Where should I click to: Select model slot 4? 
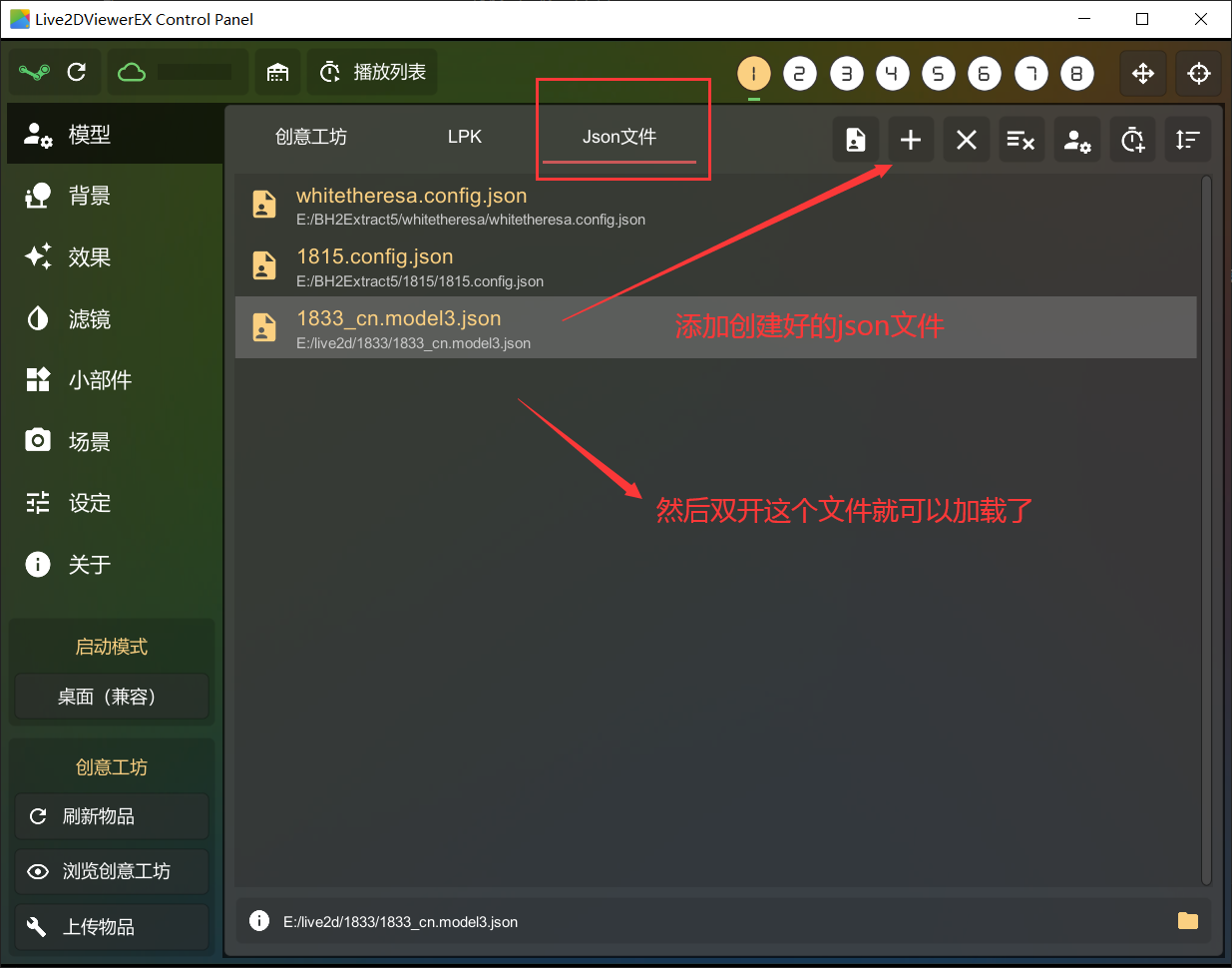point(892,73)
